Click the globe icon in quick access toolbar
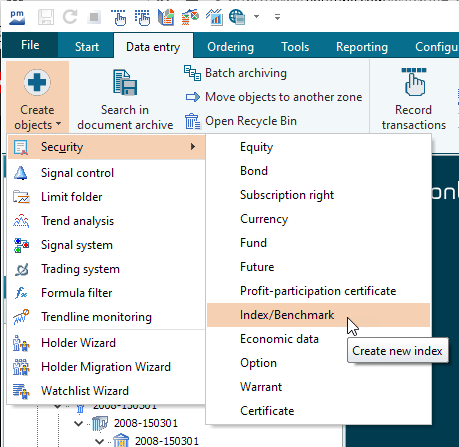The width and height of the screenshot is (459, 447). click(x=237, y=17)
